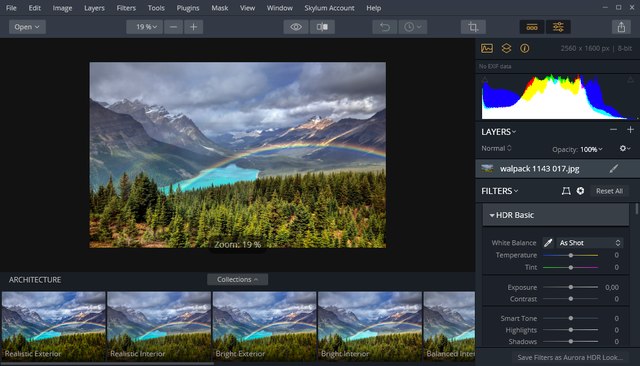
Task: Show the layers panel icon
Action: [506, 48]
